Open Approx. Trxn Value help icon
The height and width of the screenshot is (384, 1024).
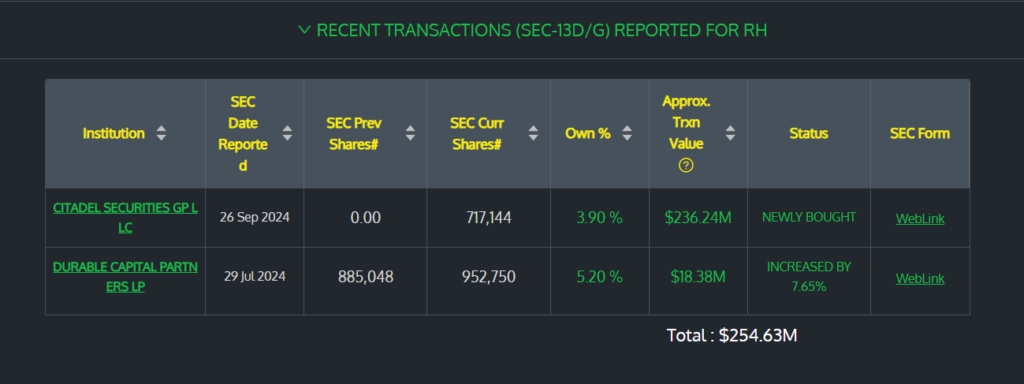click(x=686, y=165)
